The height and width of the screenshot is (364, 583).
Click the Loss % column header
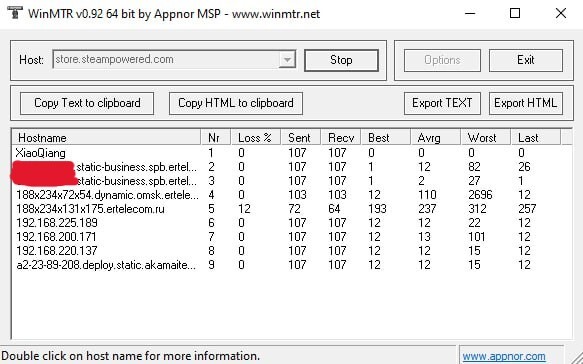tap(256, 138)
